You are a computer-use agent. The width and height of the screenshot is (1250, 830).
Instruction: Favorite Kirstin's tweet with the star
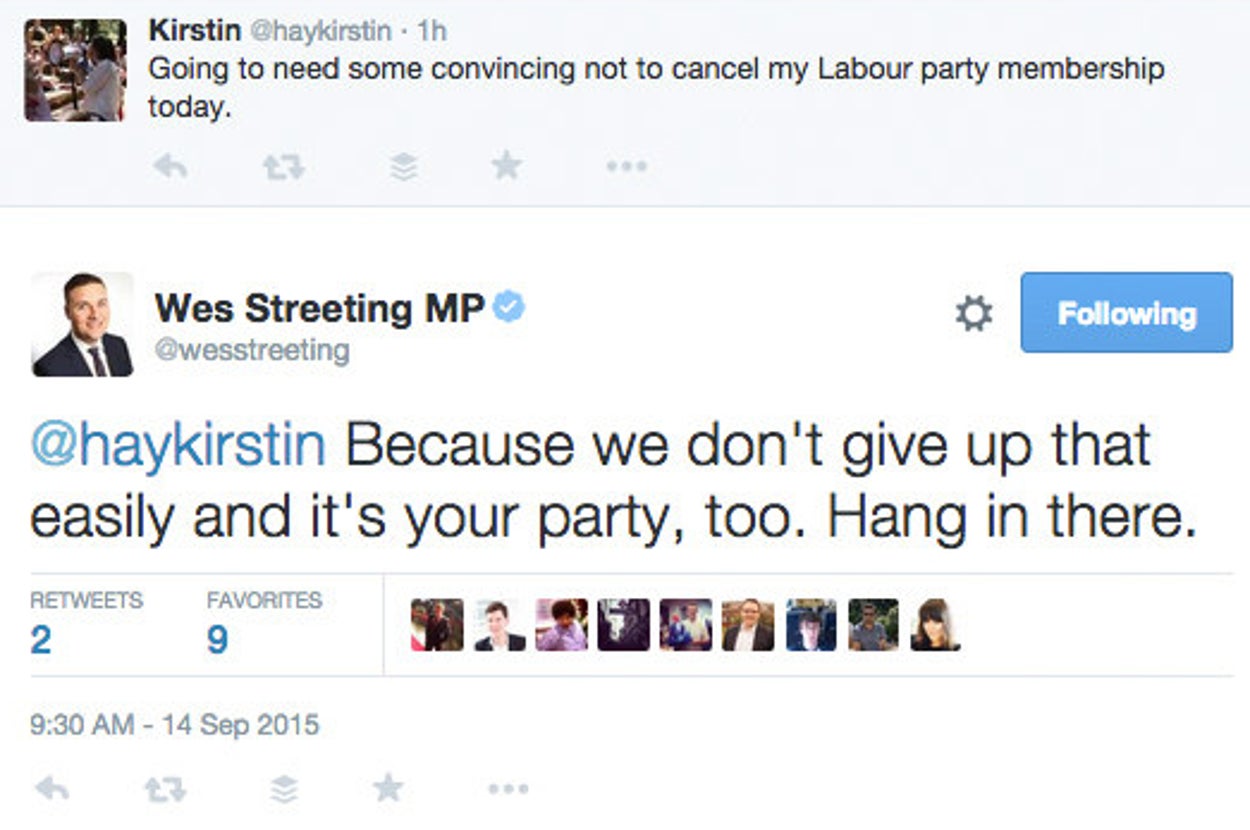coord(507,166)
